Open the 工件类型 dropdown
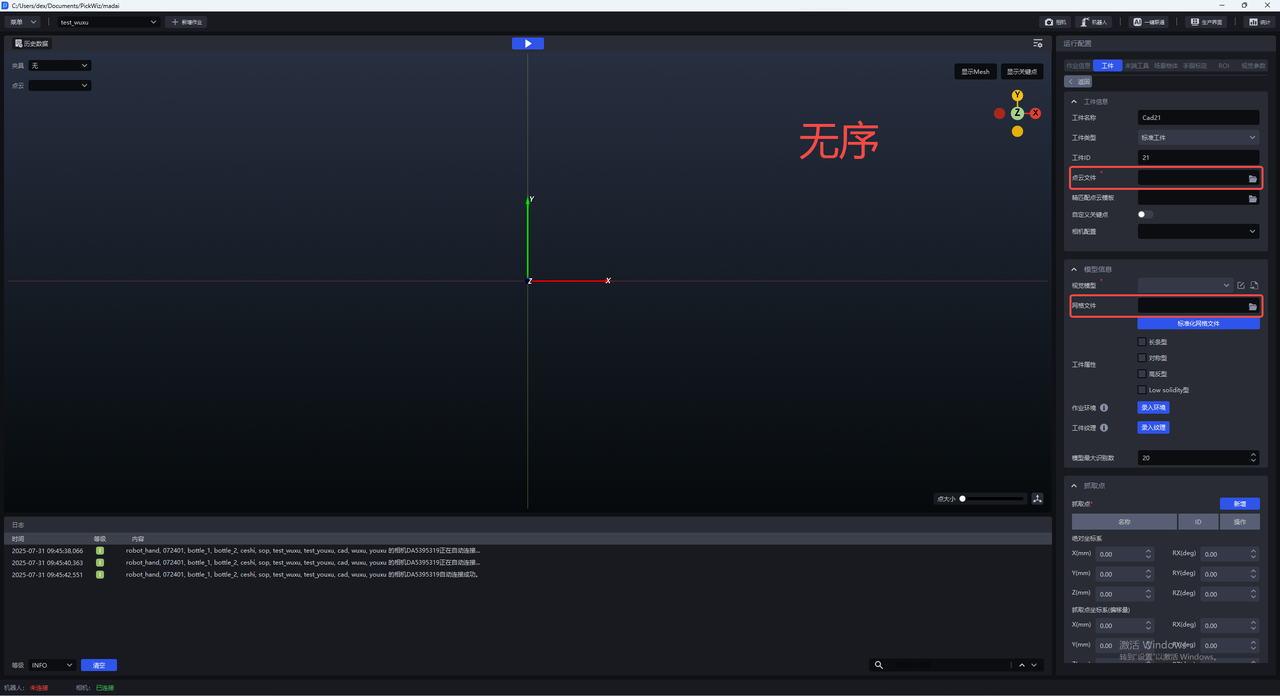Screen dimensions: 1280x696 [1198, 138]
